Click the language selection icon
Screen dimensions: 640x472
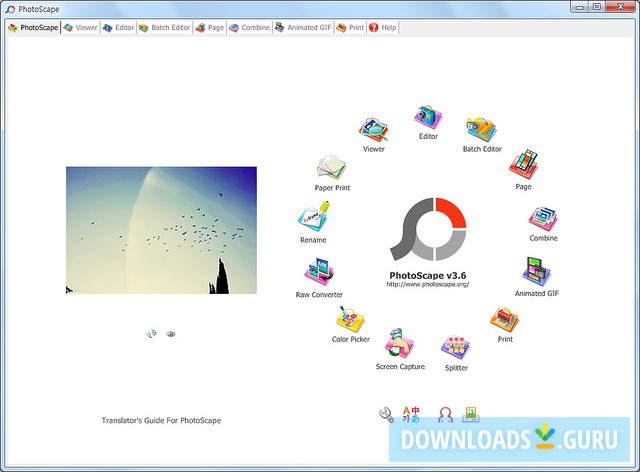[411, 414]
